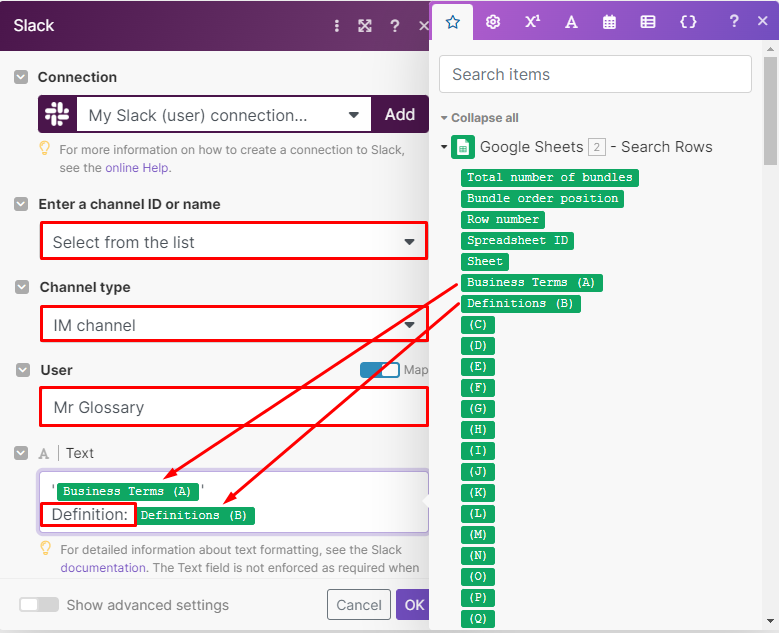Open the mapping panel help icon
The width and height of the screenshot is (779, 633).
733,21
